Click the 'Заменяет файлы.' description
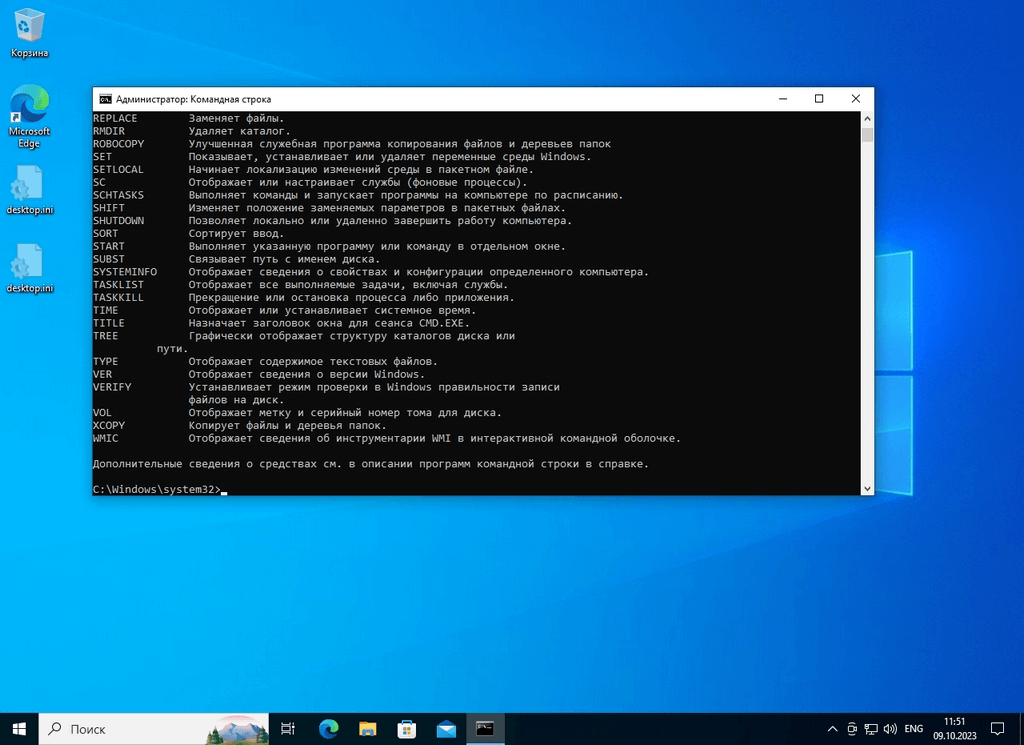This screenshot has width=1024, height=745. pos(236,118)
